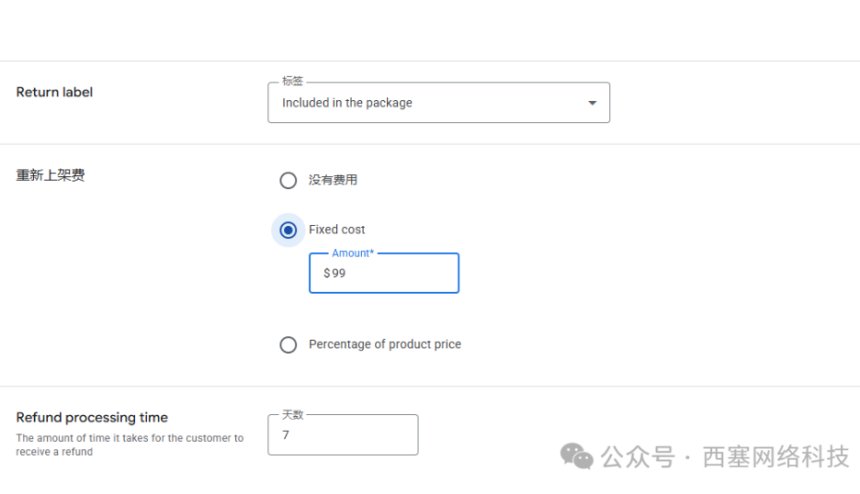The width and height of the screenshot is (860, 494).
Task: Click the 重新上架费 section heading
Action: pyautogui.click(x=50, y=176)
